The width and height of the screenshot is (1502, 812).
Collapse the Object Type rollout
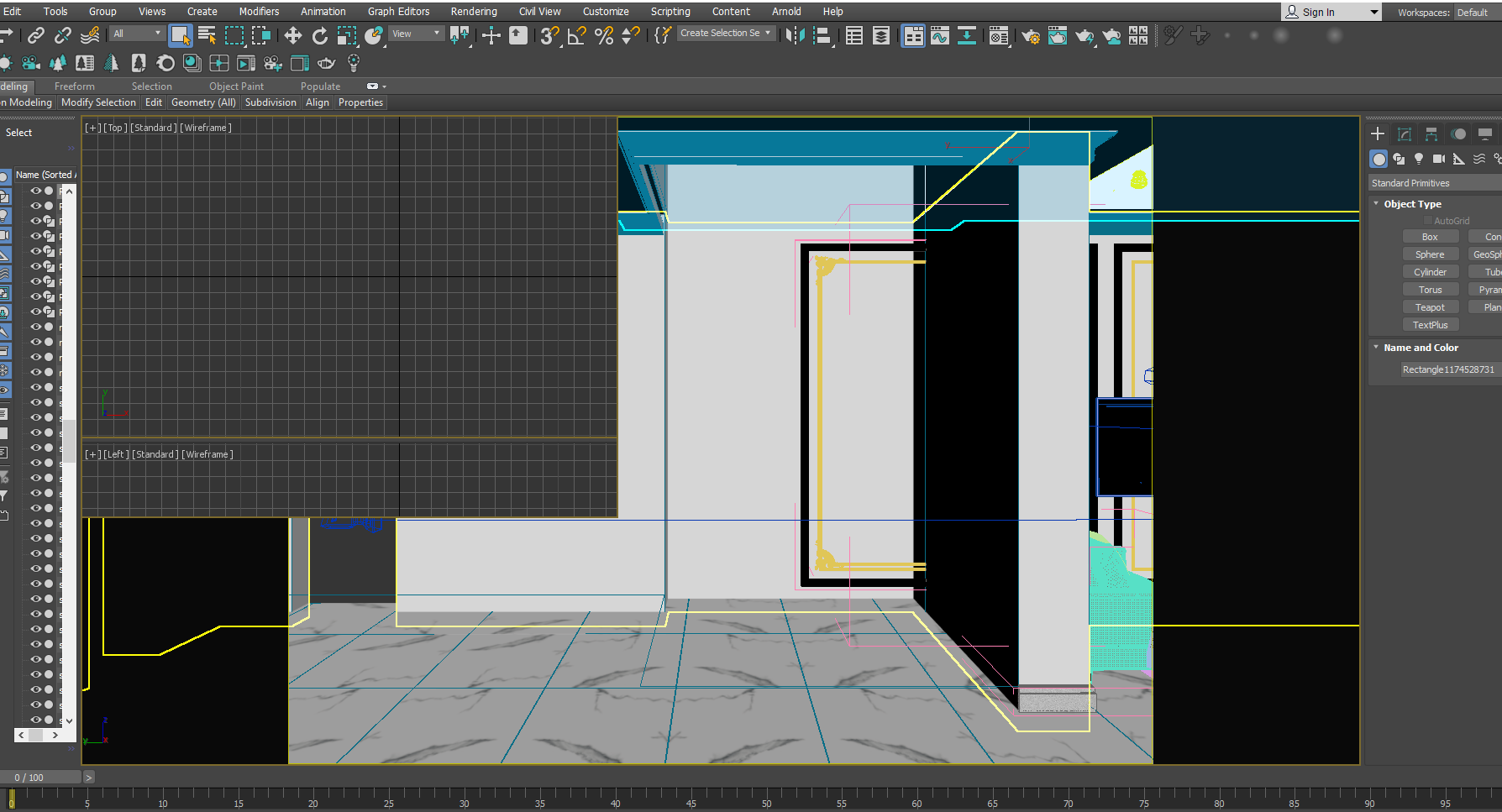pyautogui.click(x=1412, y=204)
